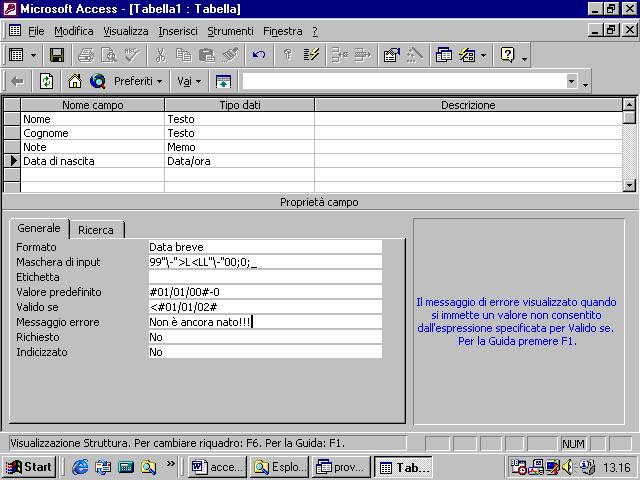This screenshot has width=640, height=480.
Task: Select the 'Memo' data type cell
Action: (240, 147)
